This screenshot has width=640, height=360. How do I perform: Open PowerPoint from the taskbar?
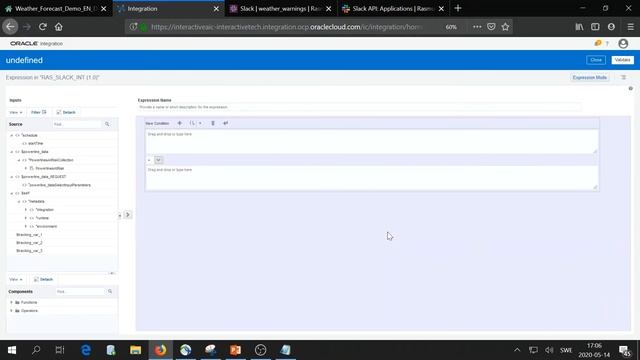[236, 350]
